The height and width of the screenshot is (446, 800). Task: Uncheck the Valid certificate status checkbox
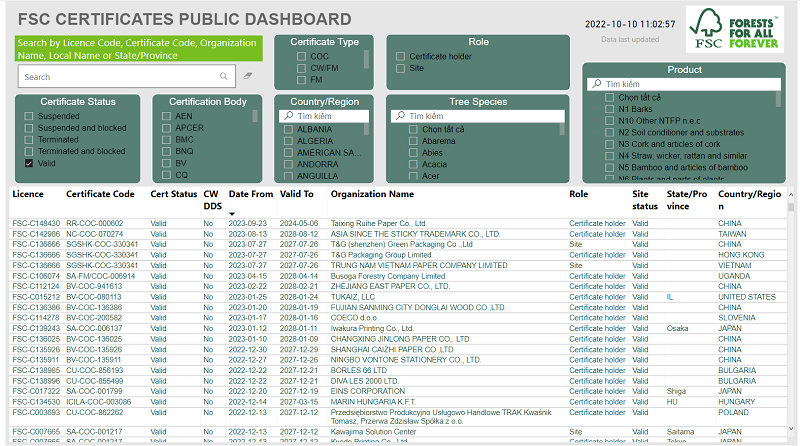[29, 163]
